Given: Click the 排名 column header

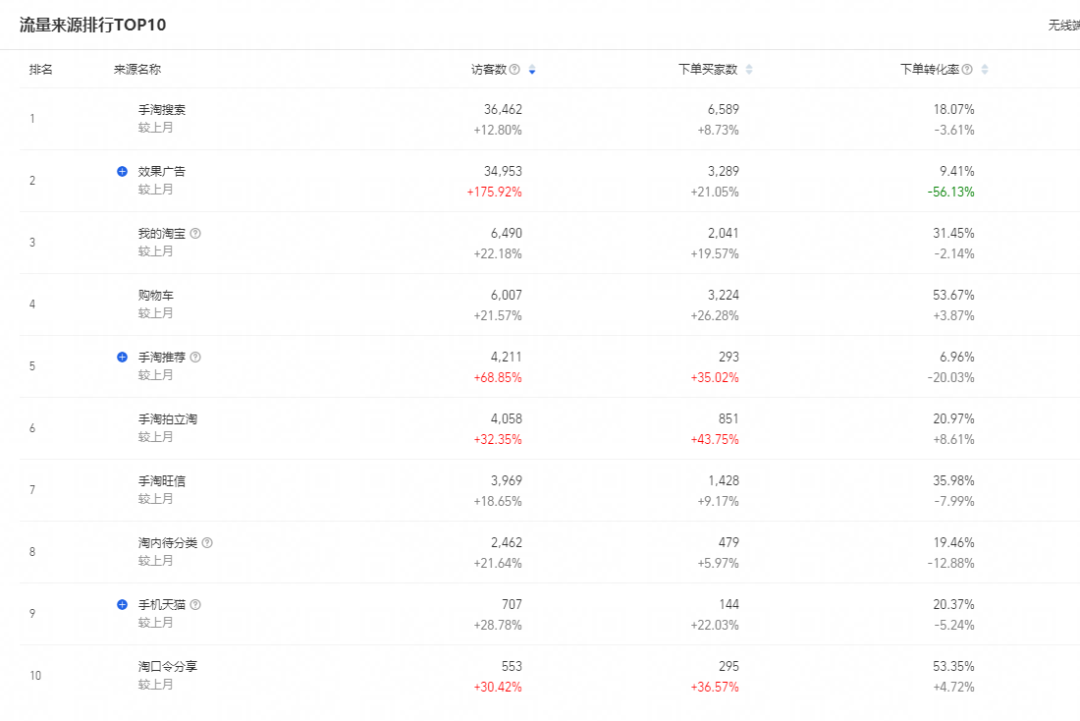Looking at the screenshot, I should coord(41,70).
